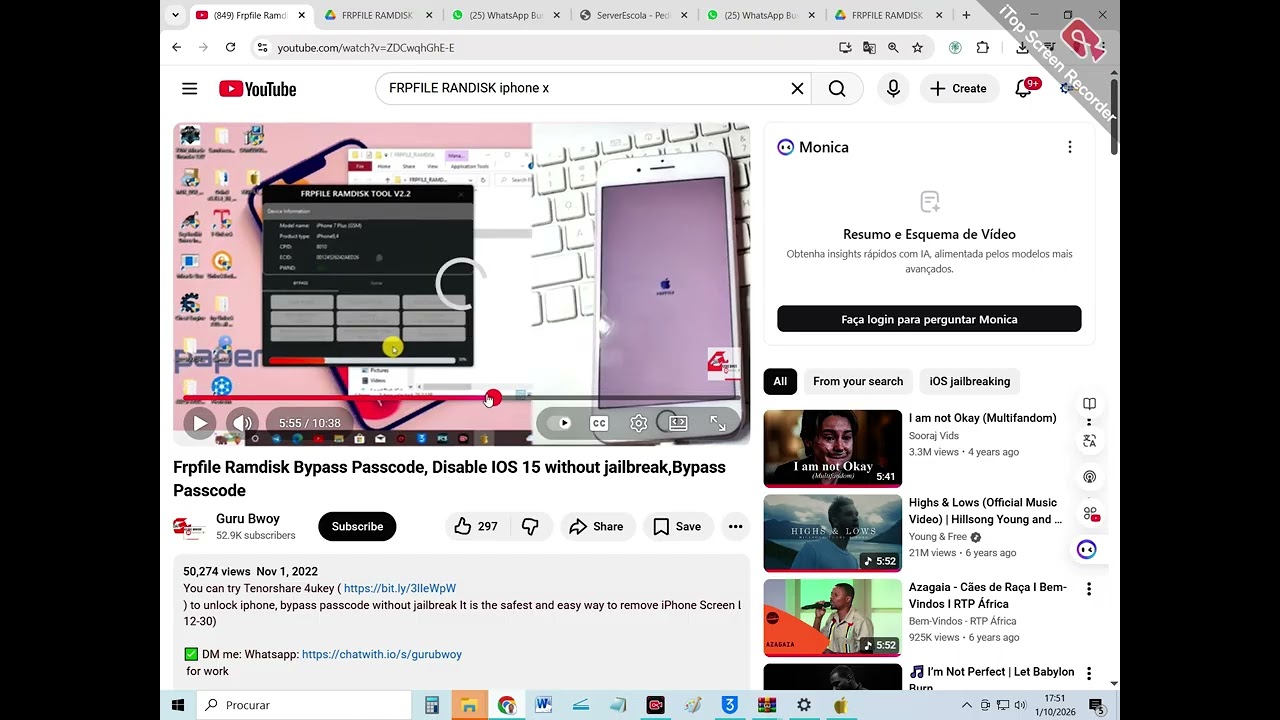Open Calculator from the taskbar
Screen dimensions: 1280x720
(x=432, y=705)
